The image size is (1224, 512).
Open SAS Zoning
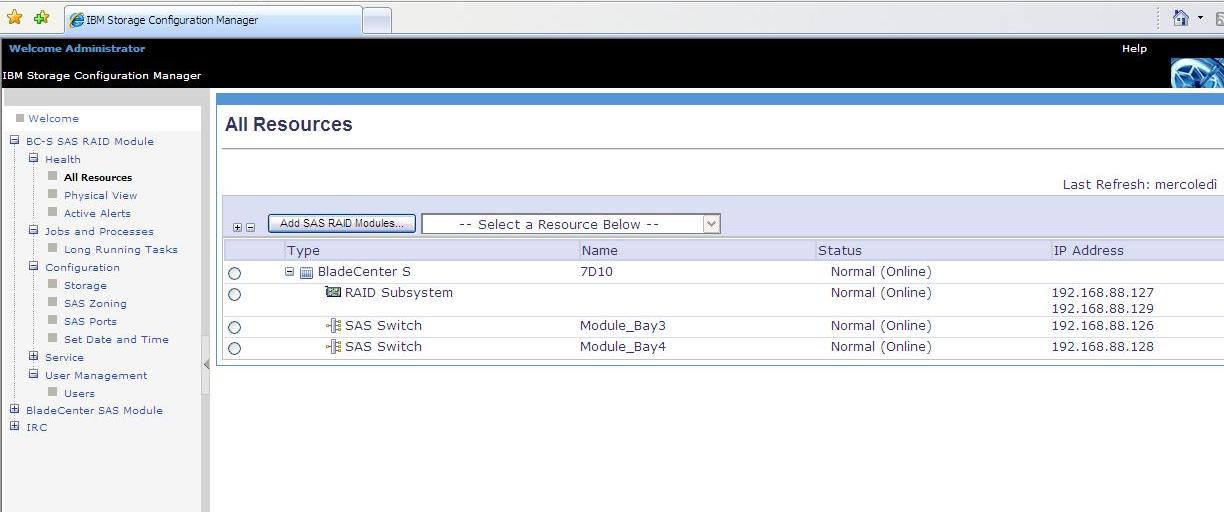coord(95,303)
